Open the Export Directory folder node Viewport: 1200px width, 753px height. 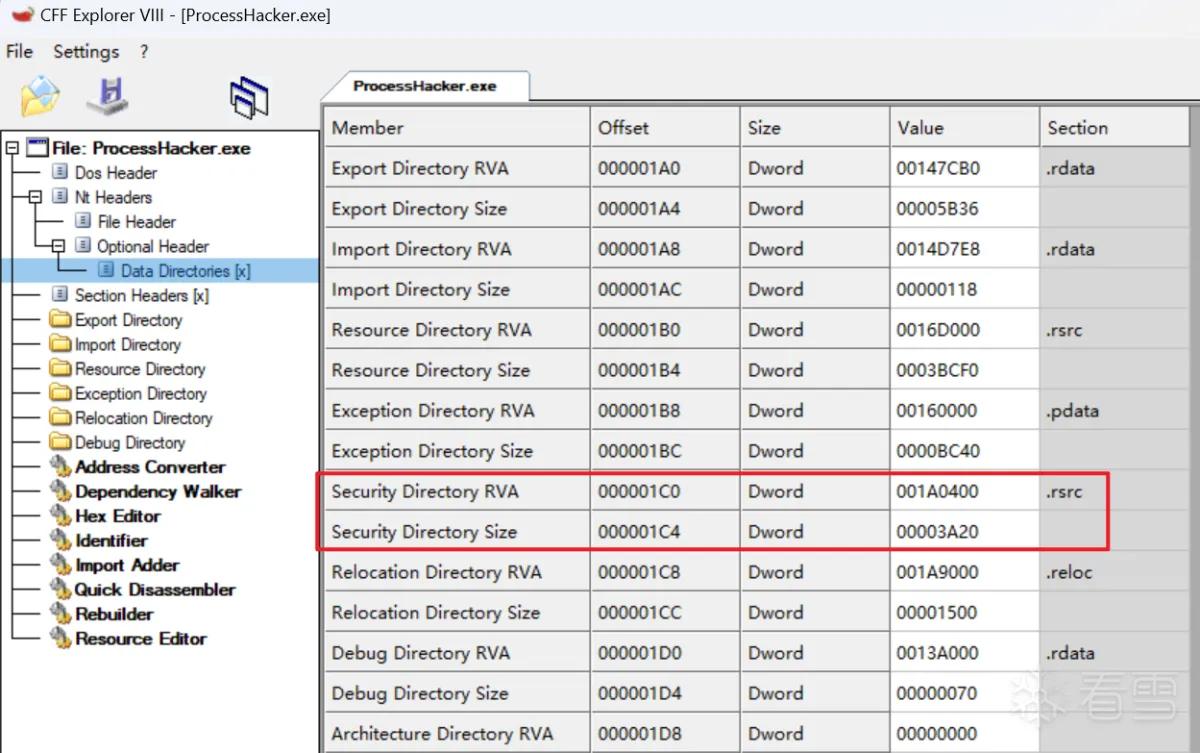(129, 320)
